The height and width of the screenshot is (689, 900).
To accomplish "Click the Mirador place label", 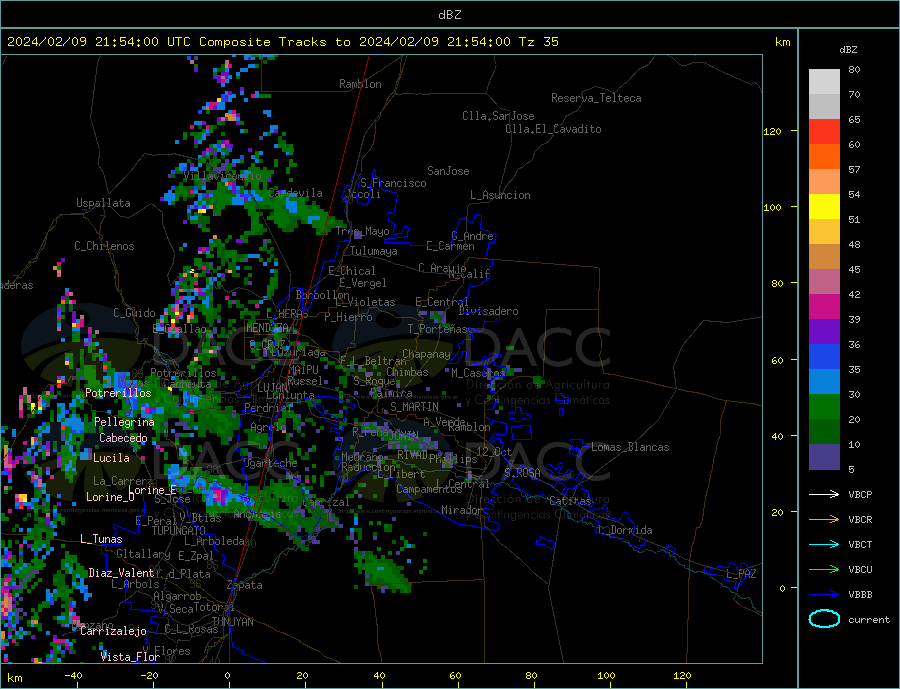I will click(x=463, y=510).
